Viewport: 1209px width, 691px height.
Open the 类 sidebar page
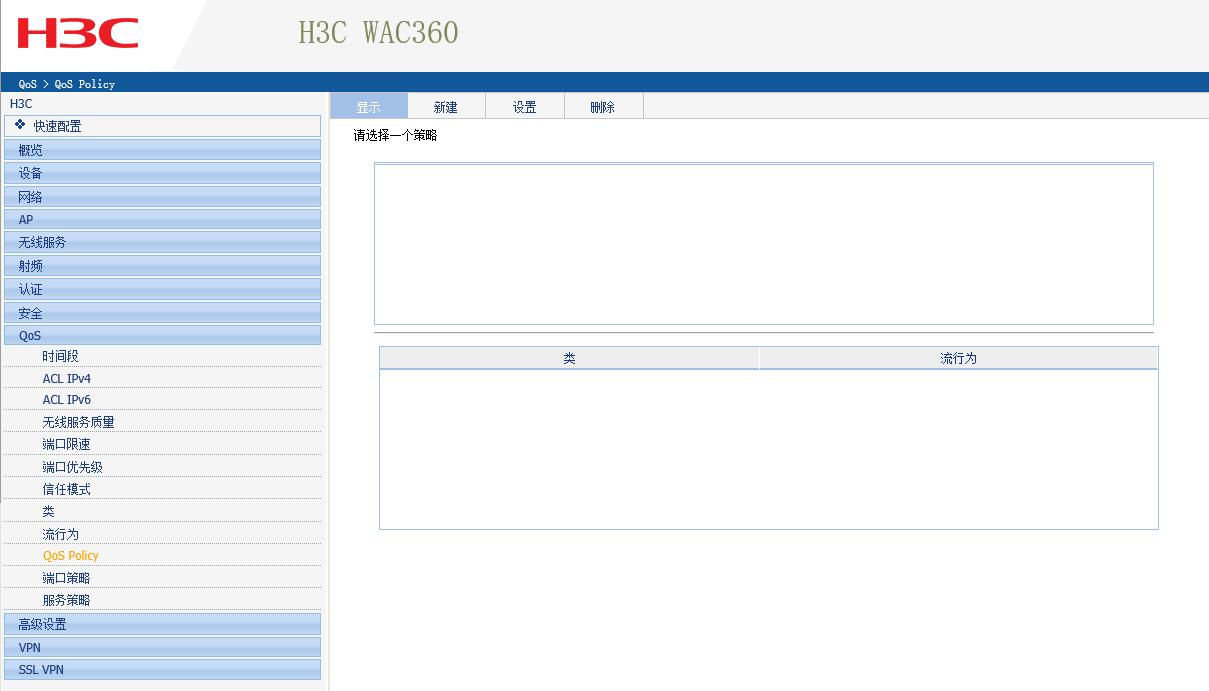[48, 511]
